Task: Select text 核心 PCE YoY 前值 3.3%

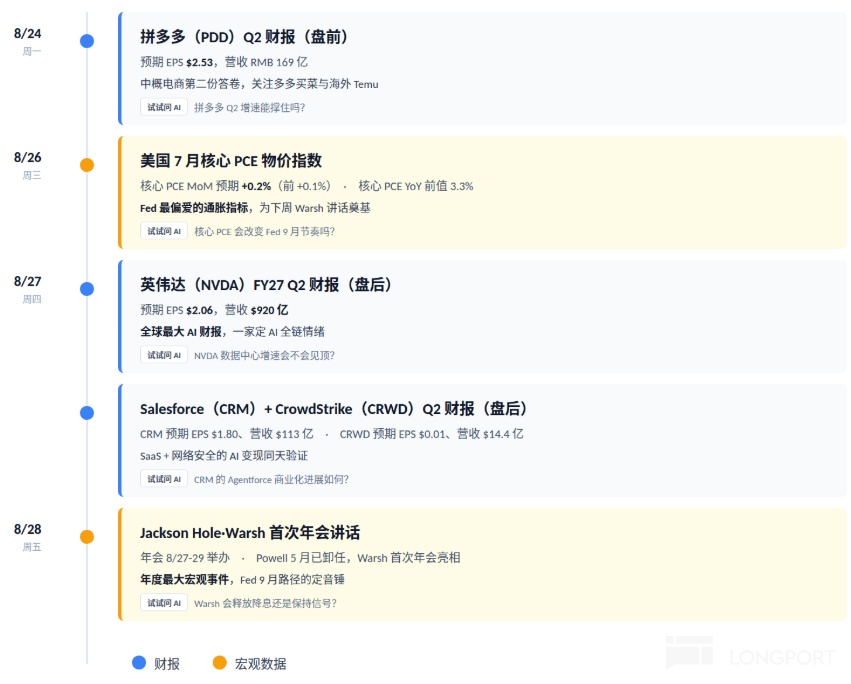Action: 416,186
